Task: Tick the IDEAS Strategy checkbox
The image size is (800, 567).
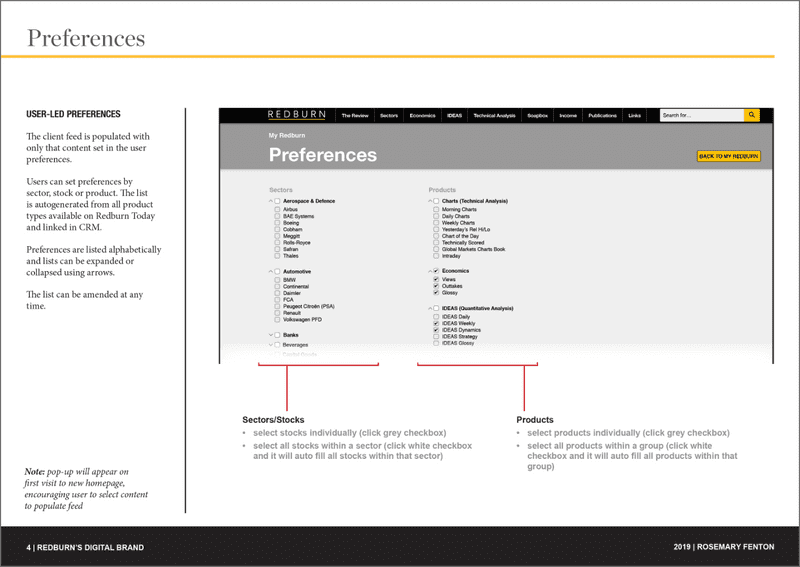Action: (436, 336)
